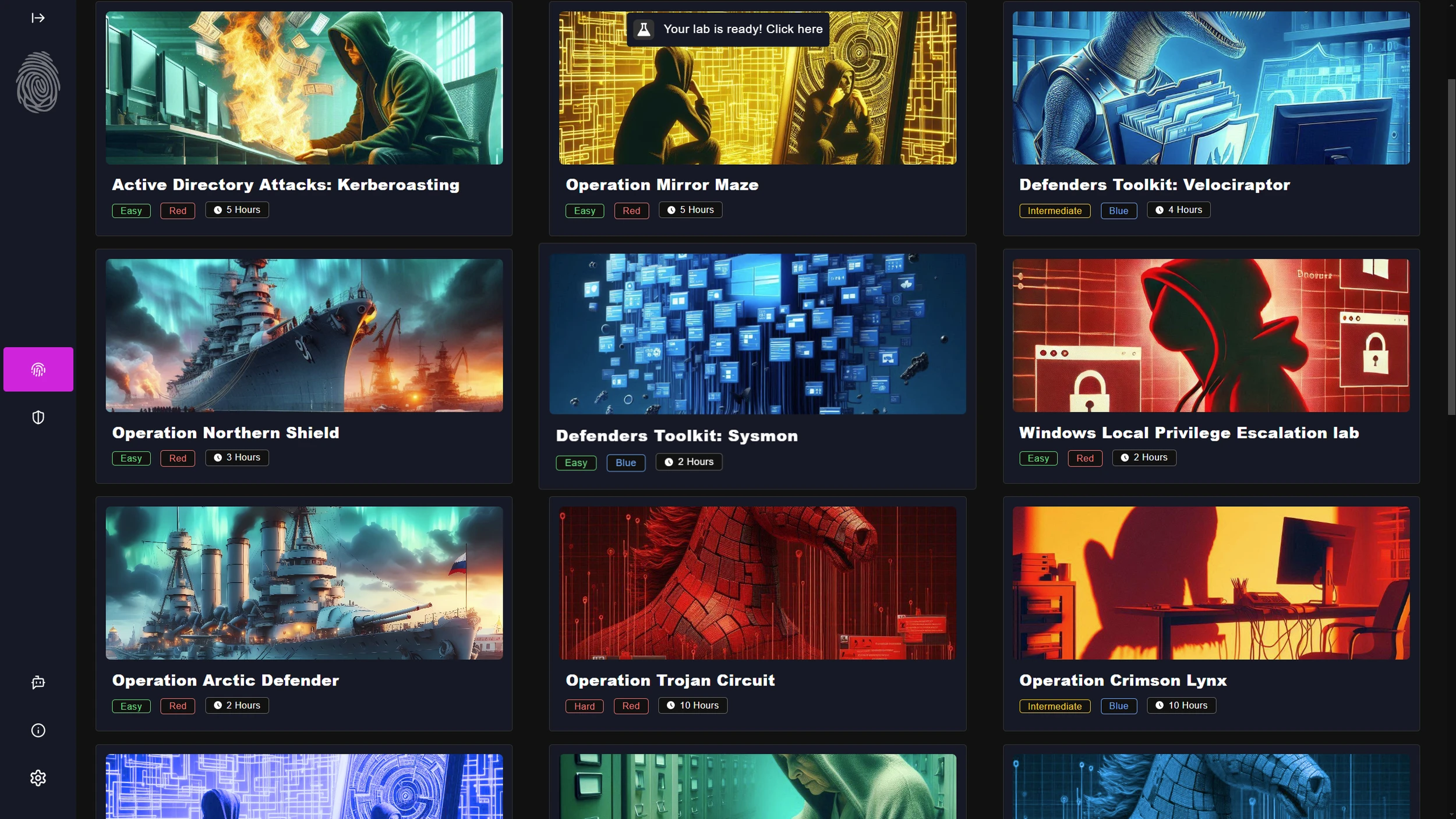This screenshot has width=1456, height=819.
Task: Click 2 Hours badge on Arctic Defender
Action: coord(237,705)
